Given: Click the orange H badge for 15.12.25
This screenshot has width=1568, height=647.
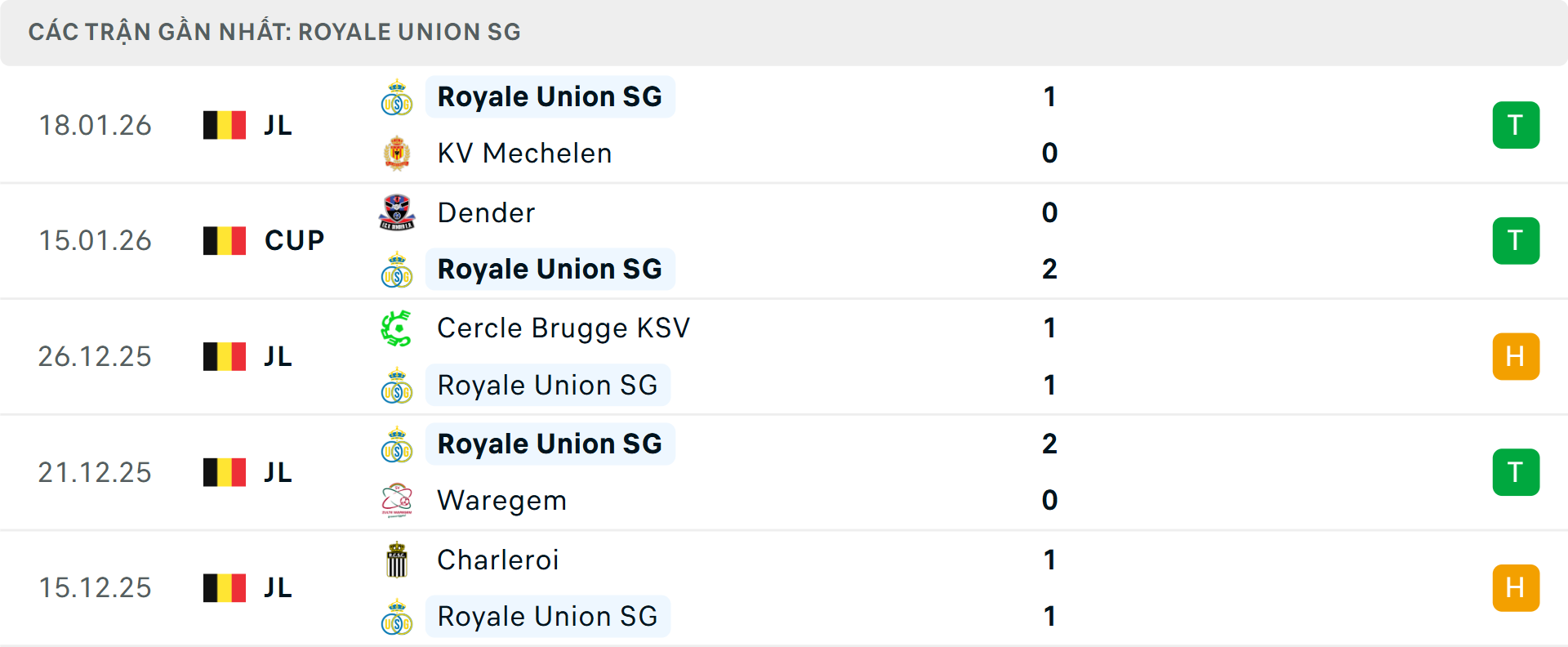Looking at the screenshot, I should coord(1516,588).
